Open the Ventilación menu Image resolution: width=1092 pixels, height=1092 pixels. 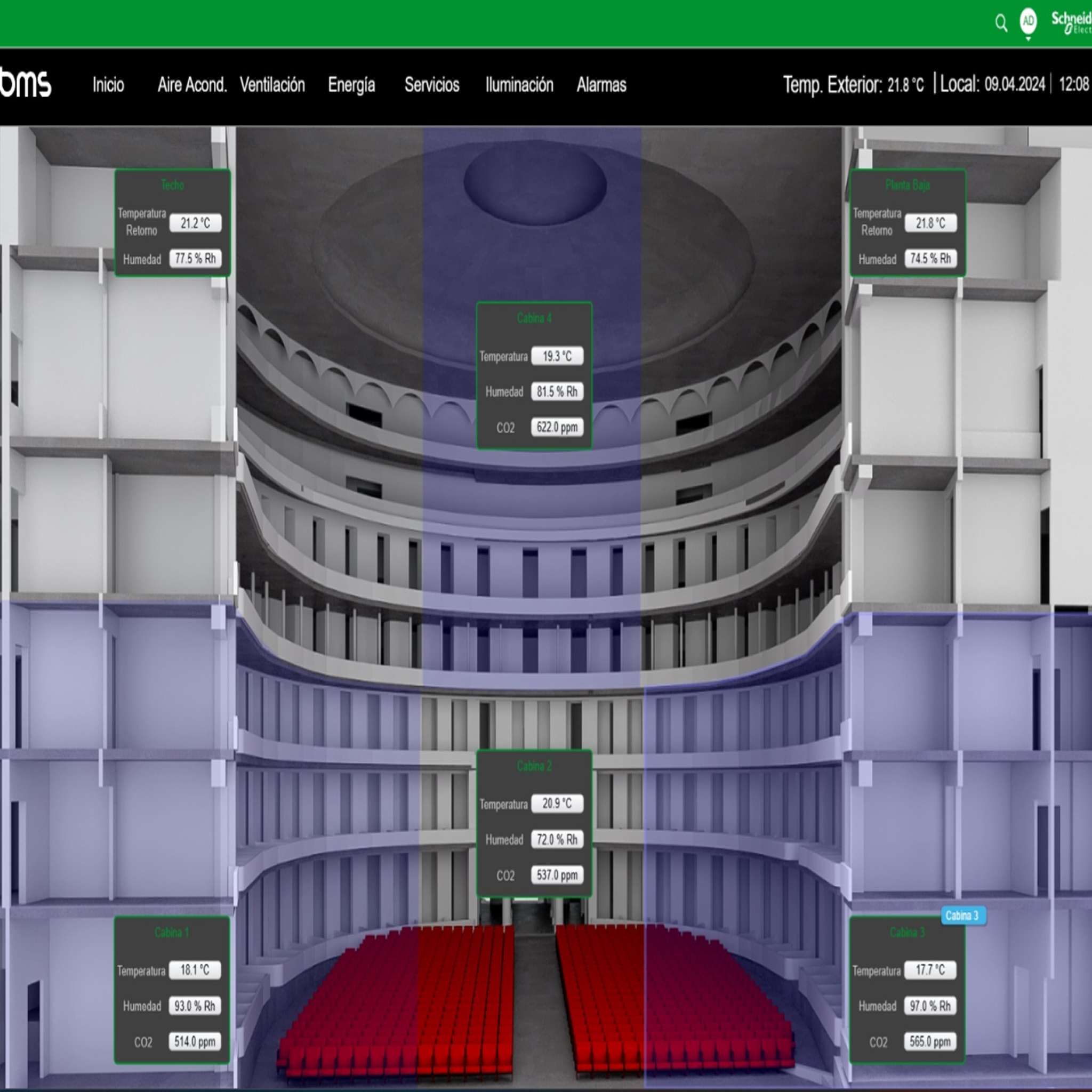coord(272,85)
